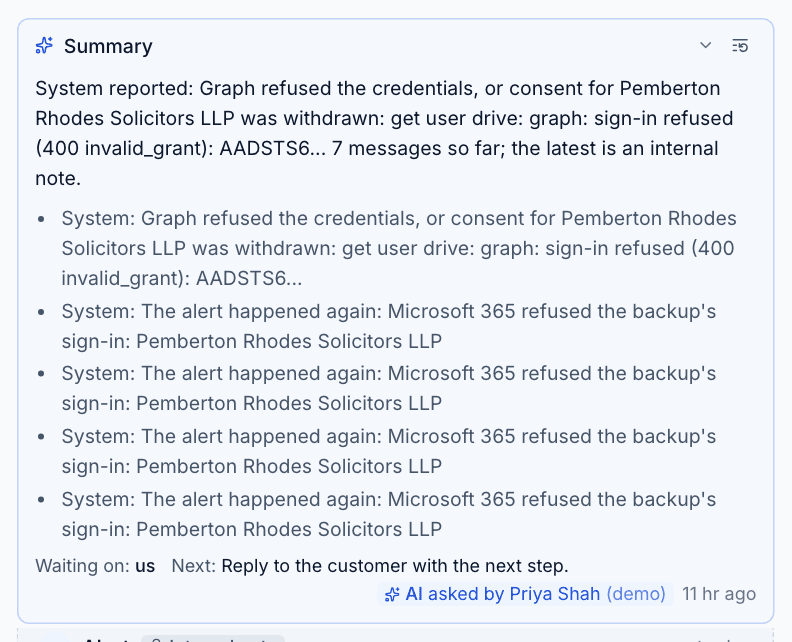Screen dimensions: 792x642
Task: Open the "AI asked by Priya Shah" badge
Action: 525,594
